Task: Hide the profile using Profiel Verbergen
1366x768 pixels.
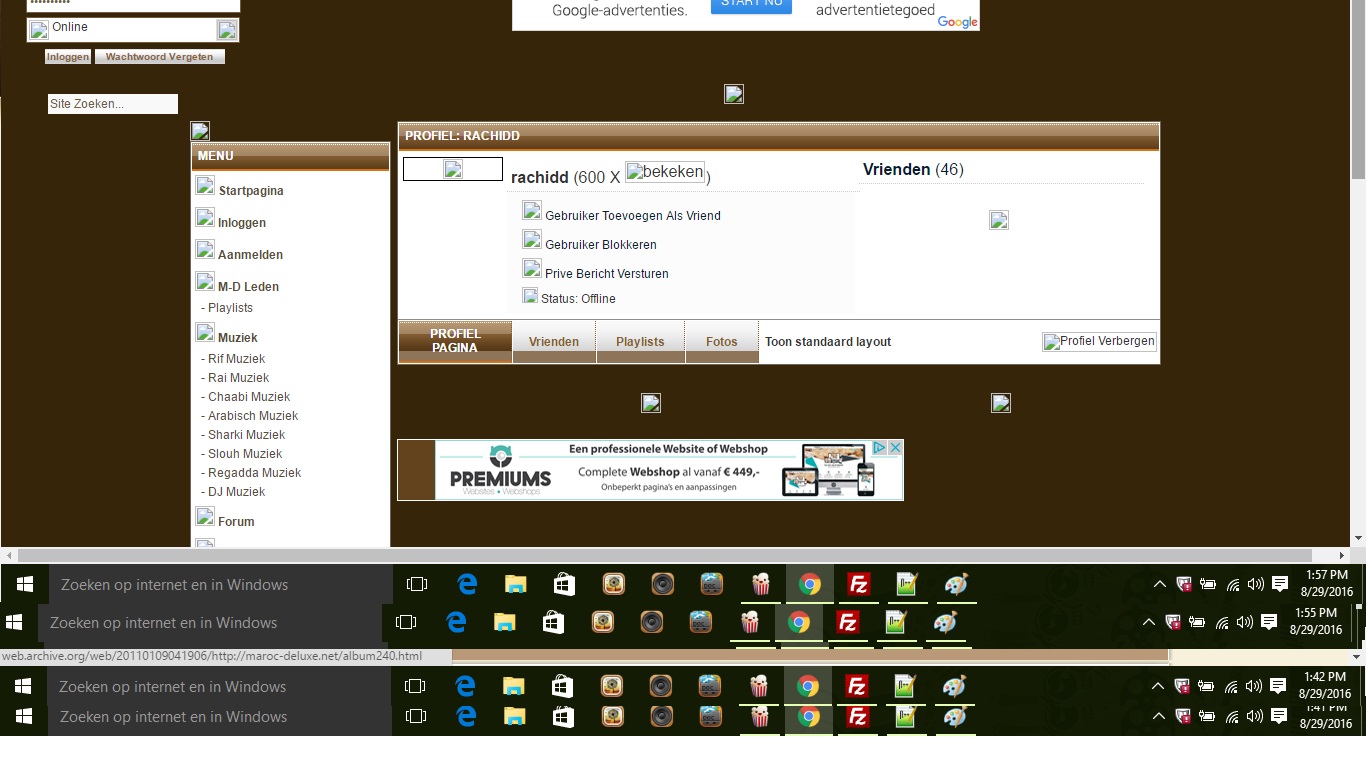Action: 1099,342
